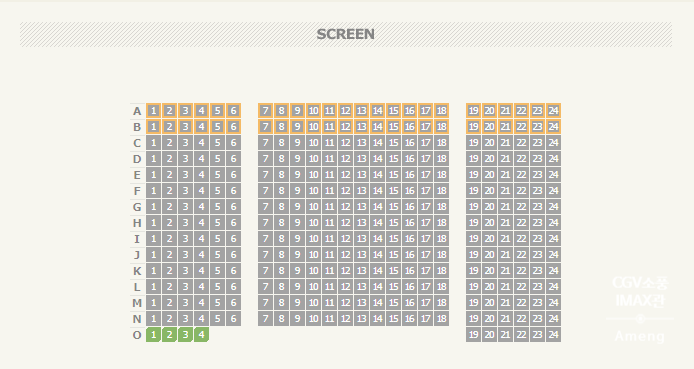The width and height of the screenshot is (694, 369).
Task: Click seat O19 in the bottom right row
Action: pos(473,334)
